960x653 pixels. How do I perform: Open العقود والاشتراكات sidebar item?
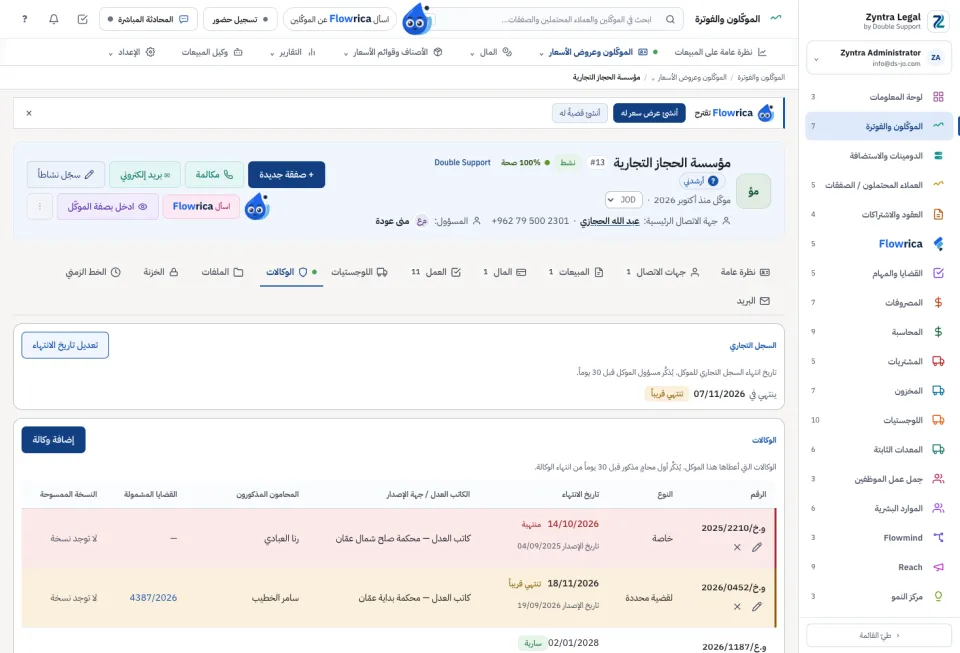click(x=879, y=214)
